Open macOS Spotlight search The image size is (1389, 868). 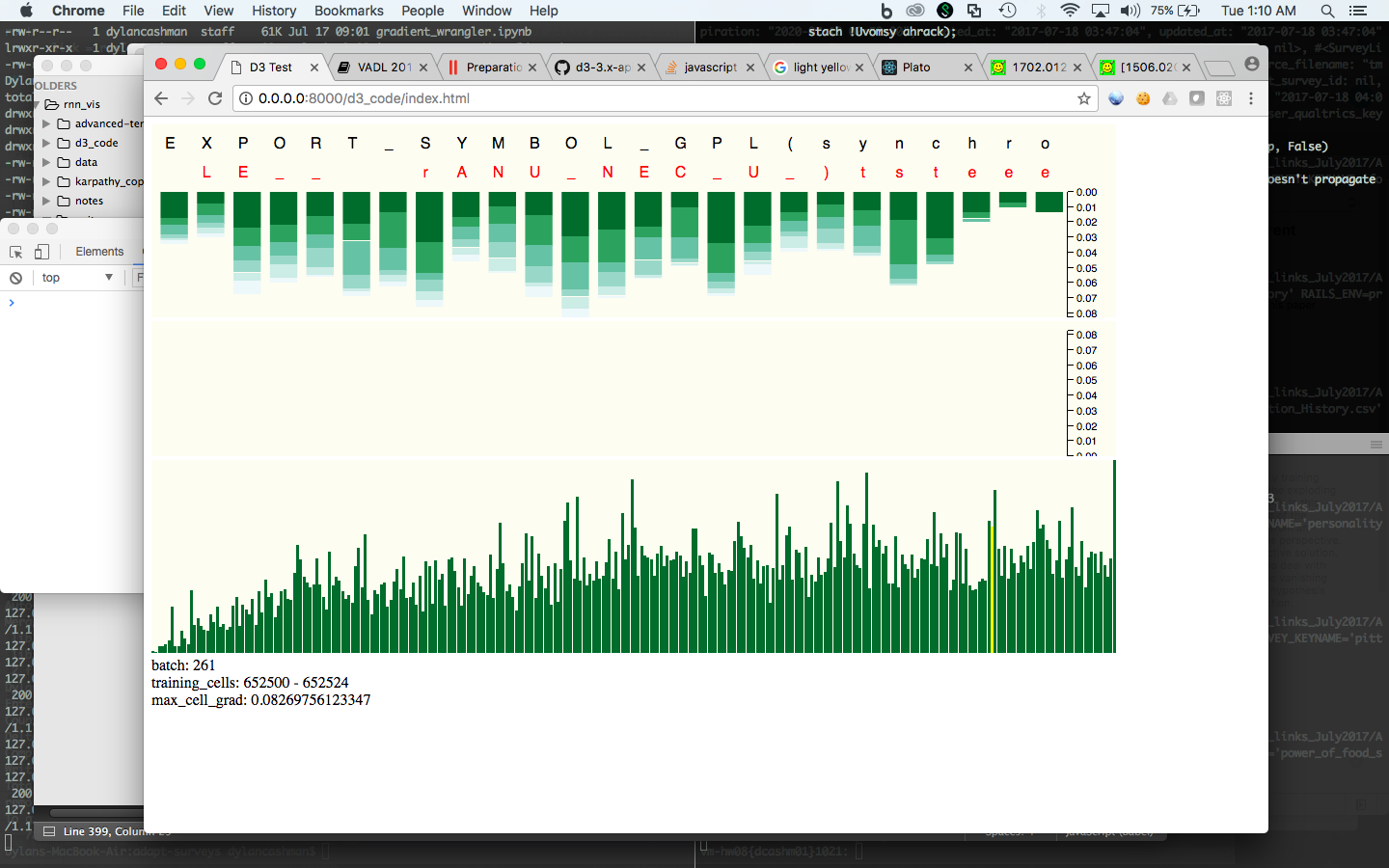pos(1327,11)
